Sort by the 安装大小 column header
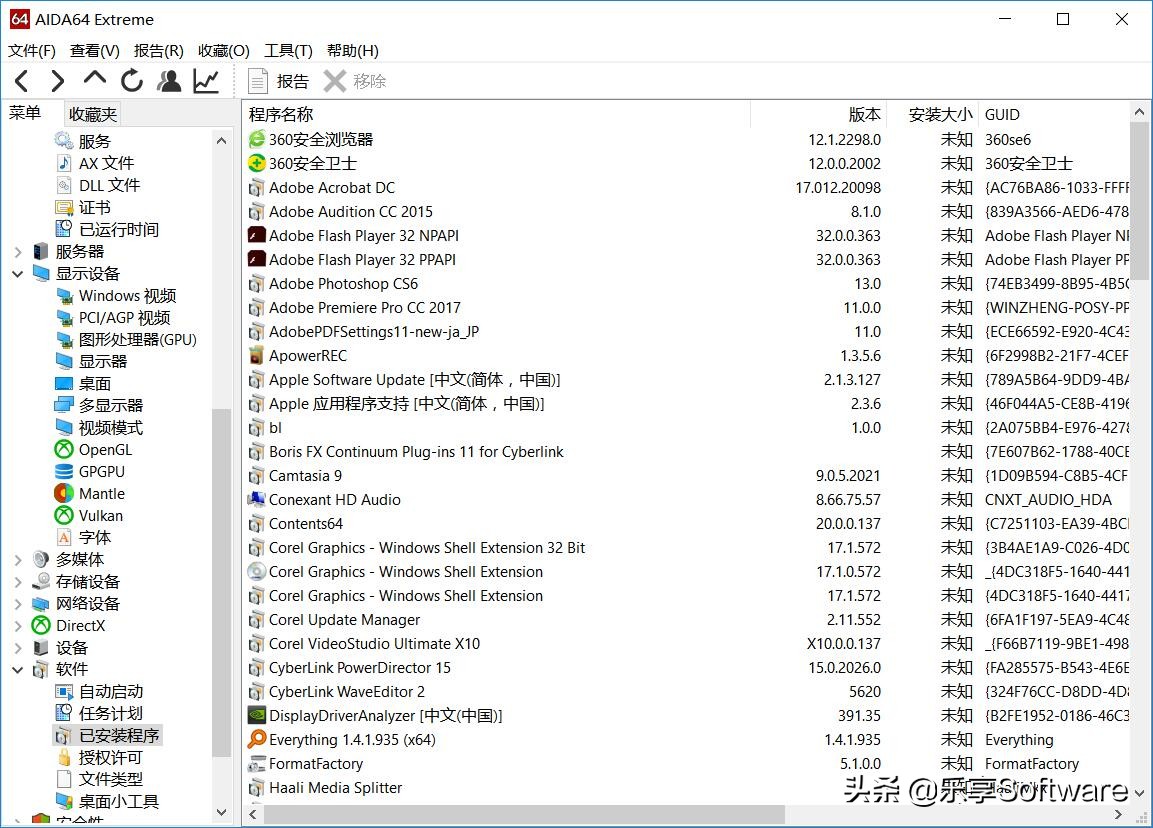1153x828 pixels. pos(932,115)
